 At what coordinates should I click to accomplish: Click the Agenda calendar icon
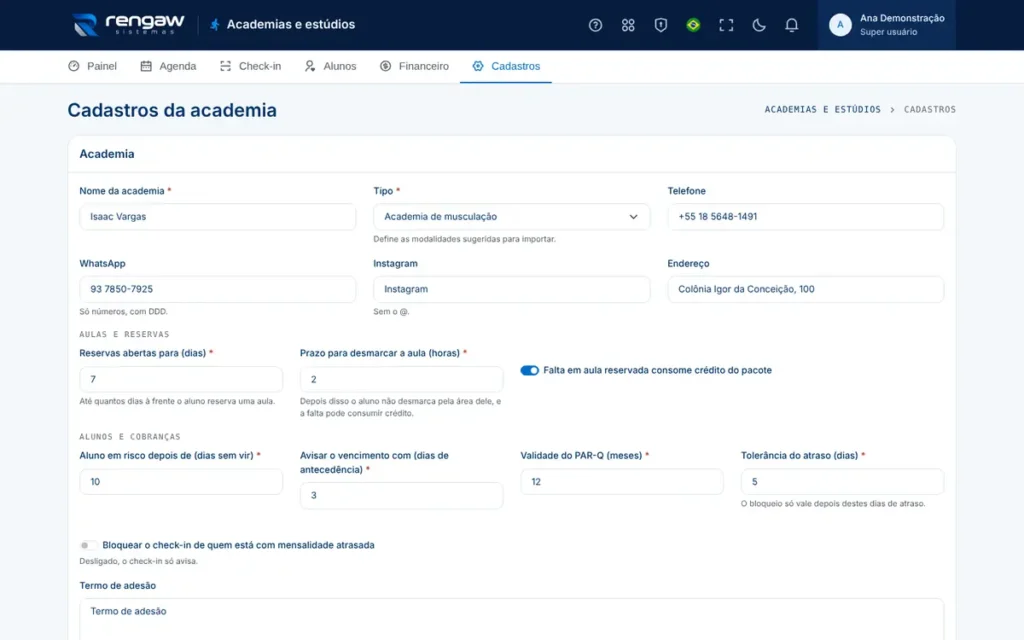146,66
